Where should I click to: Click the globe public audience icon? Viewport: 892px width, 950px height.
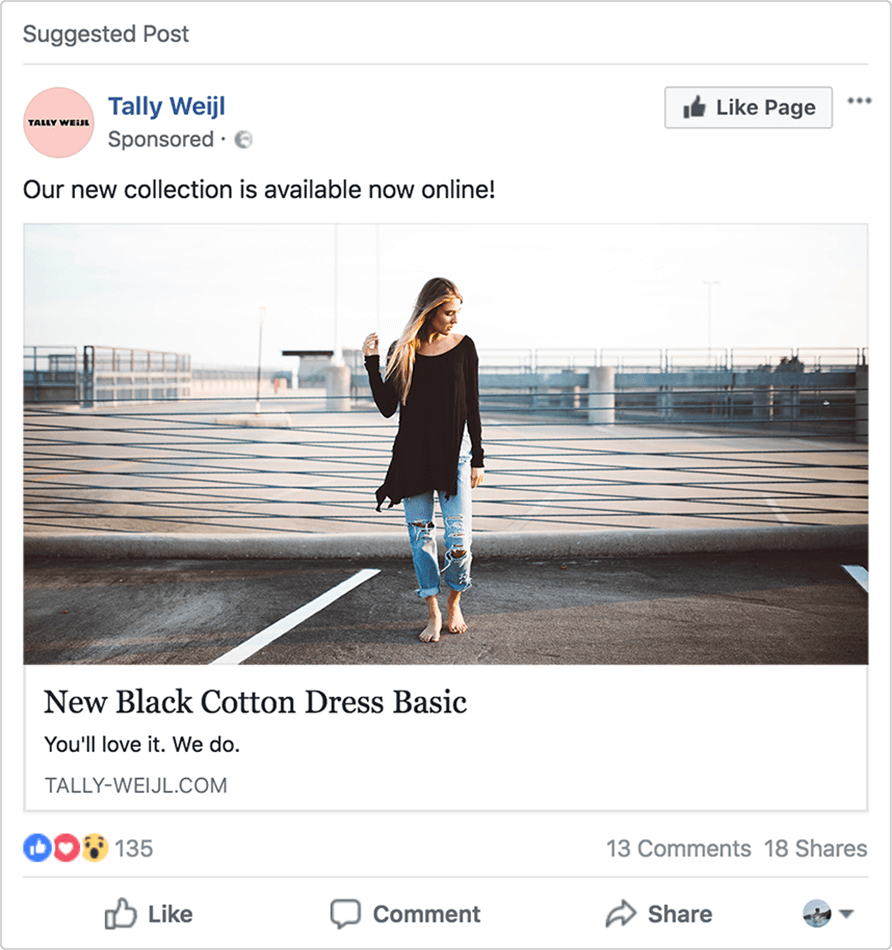[x=243, y=140]
